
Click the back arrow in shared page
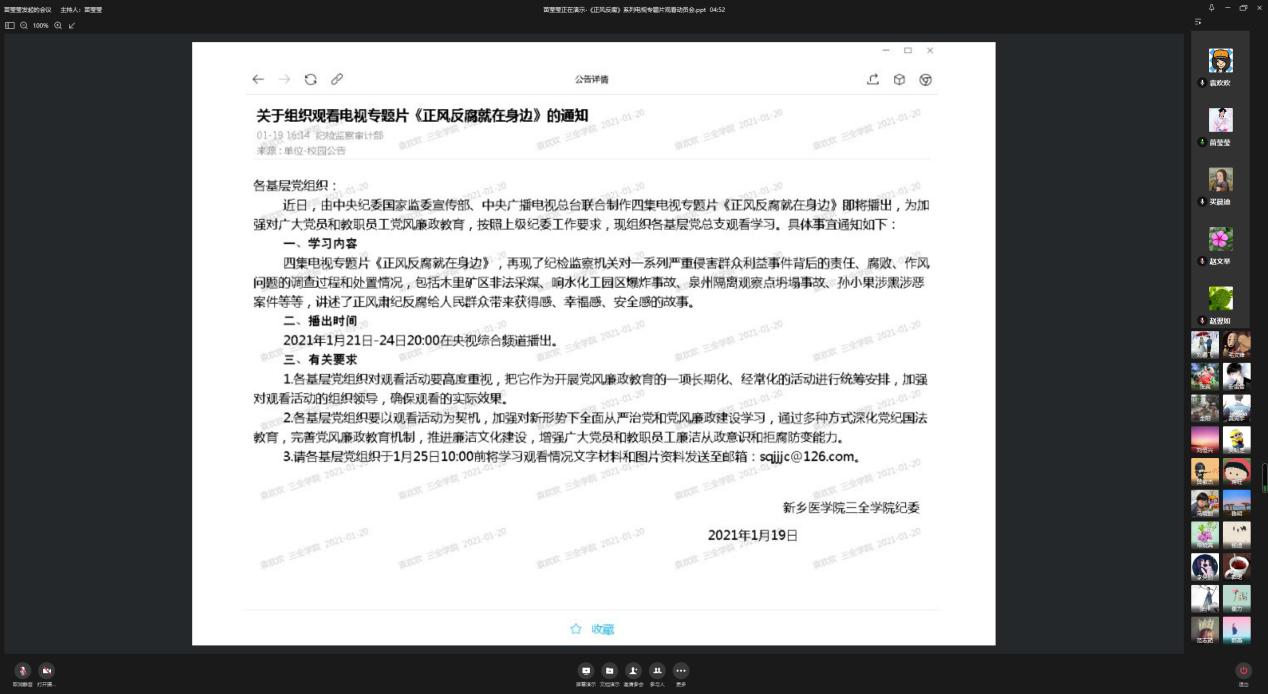(258, 79)
